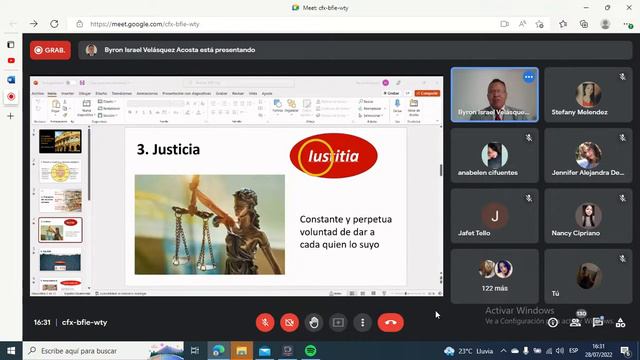640x360 pixels.
Task: Reload the Meet page
Action: [54, 24]
